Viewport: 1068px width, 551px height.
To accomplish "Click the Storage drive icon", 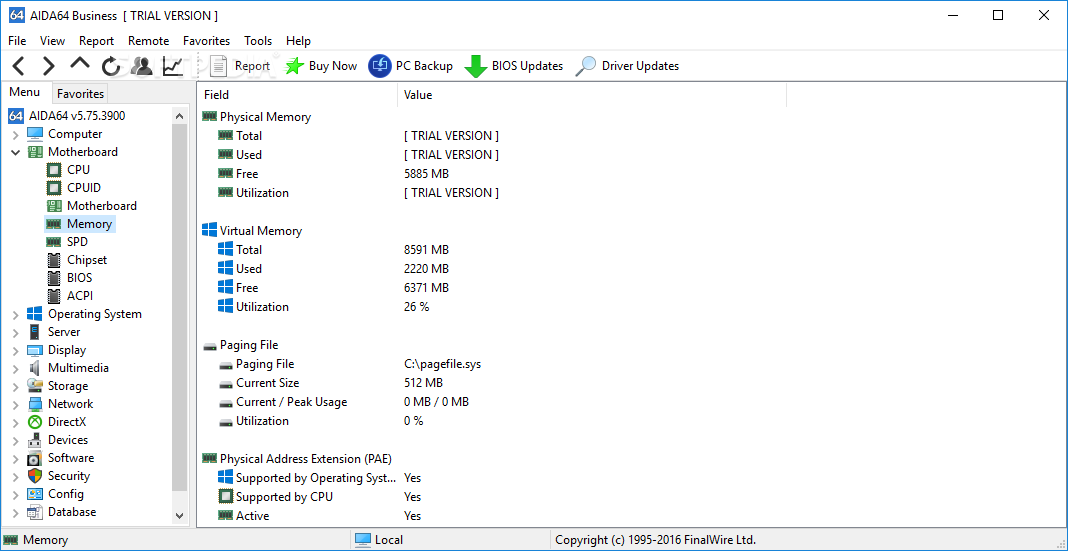I will click(x=35, y=386).
